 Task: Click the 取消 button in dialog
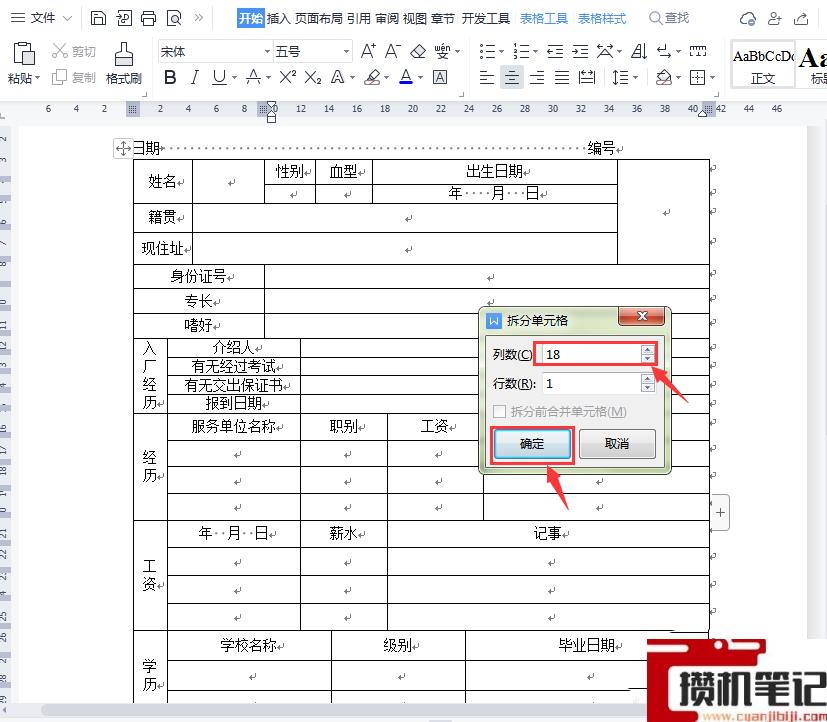coord(617,444)
